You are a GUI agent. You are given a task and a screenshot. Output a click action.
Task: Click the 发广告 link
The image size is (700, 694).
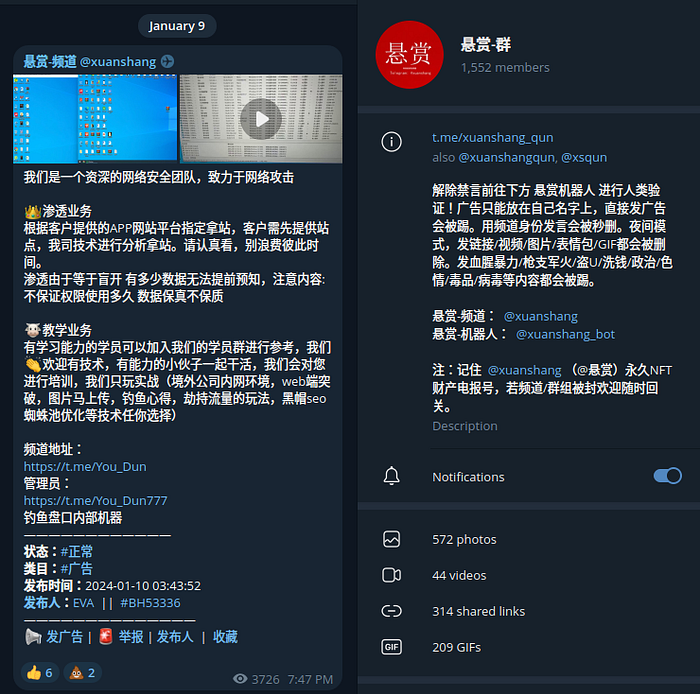65,637
